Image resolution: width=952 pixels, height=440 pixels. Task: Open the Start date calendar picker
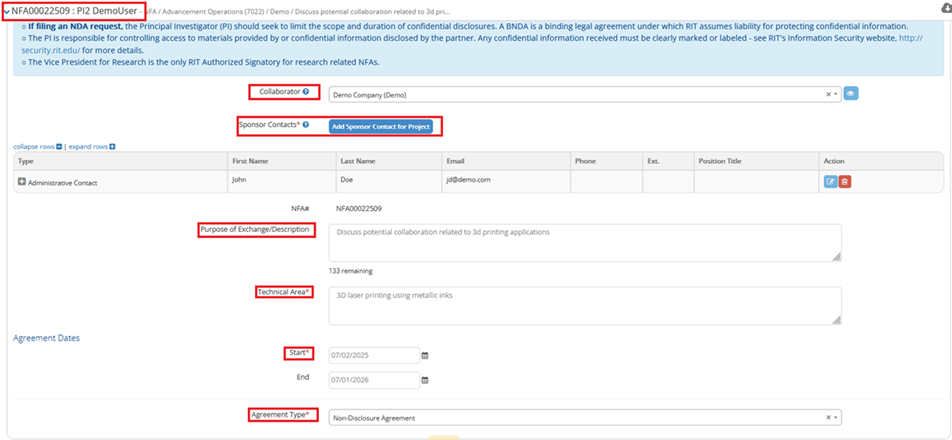[x=424, y=355]
